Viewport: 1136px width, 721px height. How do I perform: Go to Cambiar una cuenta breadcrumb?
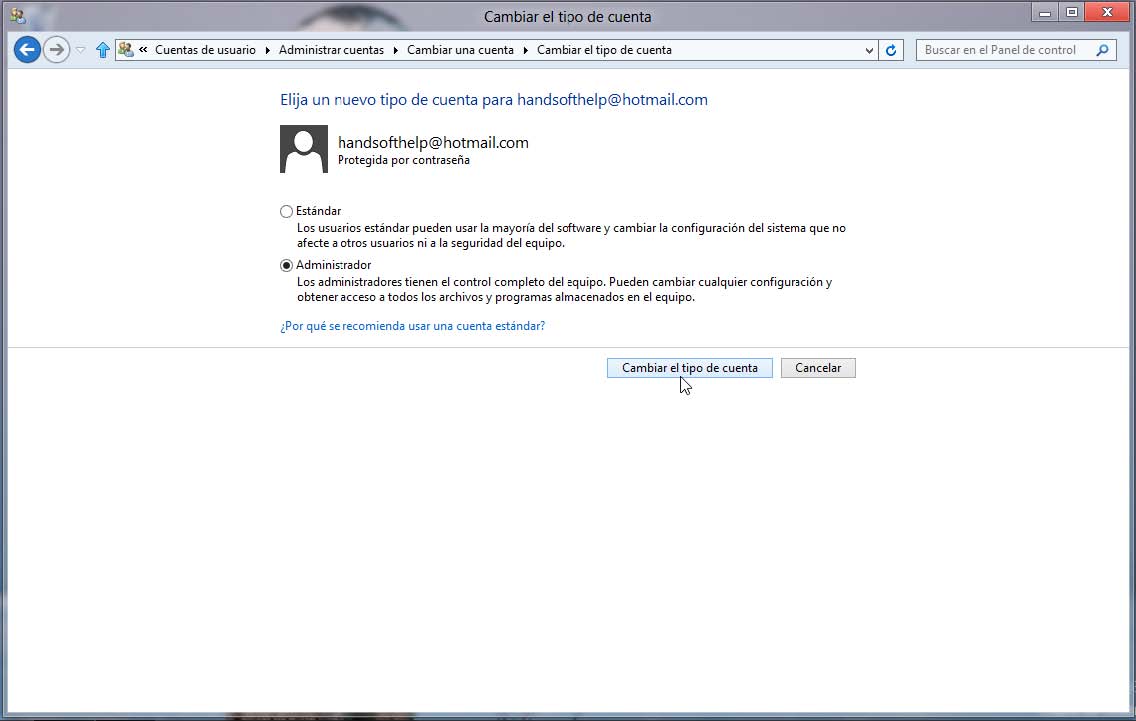point(460,50)
